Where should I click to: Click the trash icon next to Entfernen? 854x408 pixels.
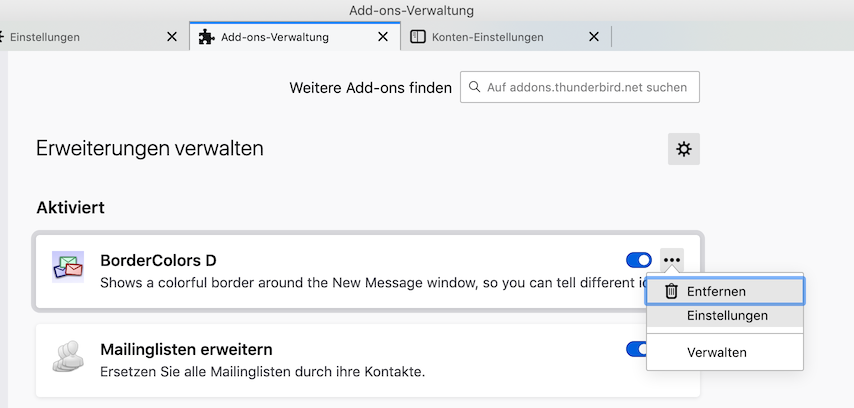tap(671, 291)
